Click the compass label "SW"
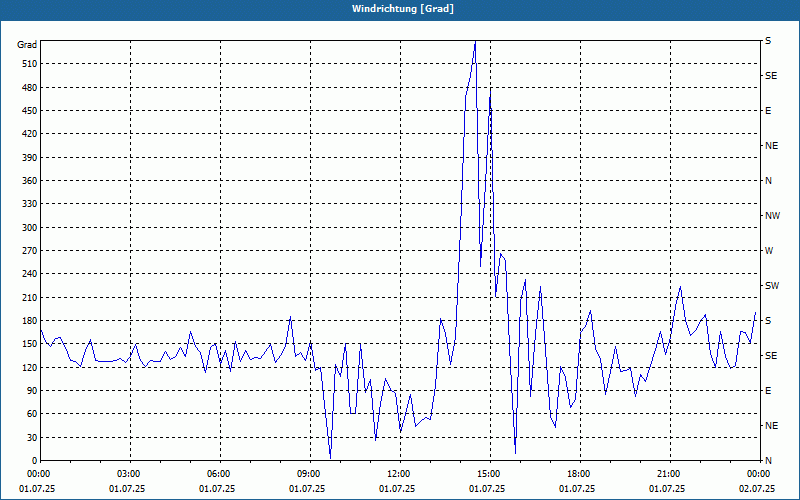 [772, 286]
